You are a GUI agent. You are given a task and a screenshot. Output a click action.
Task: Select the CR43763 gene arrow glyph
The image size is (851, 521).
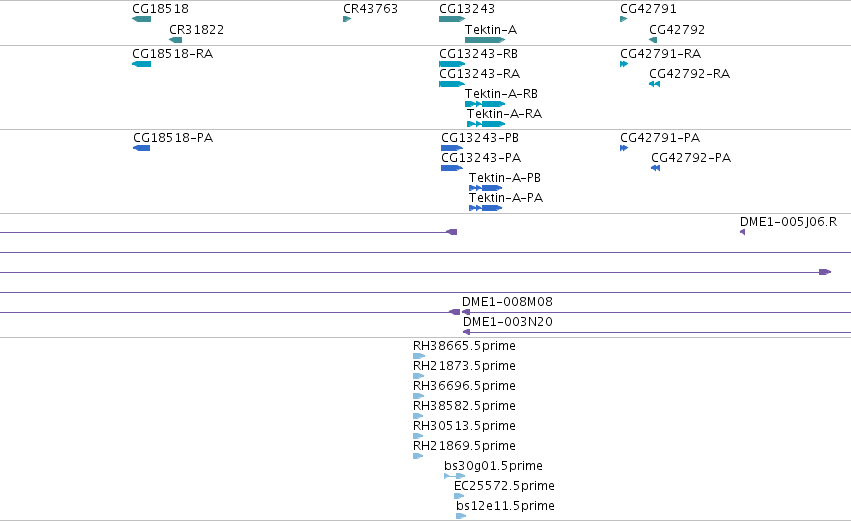[347, 19]
